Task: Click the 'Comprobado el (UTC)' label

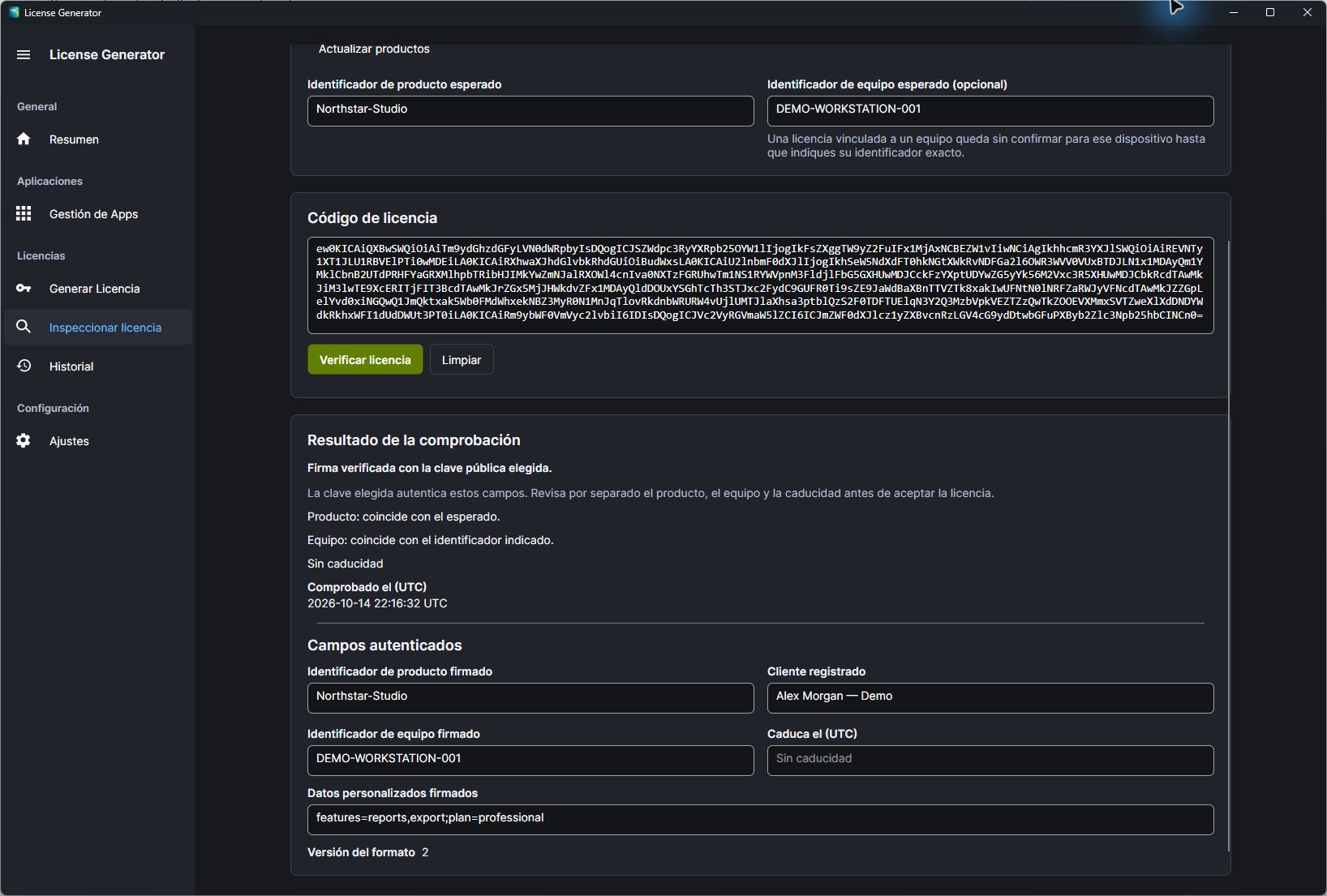Action: [x=367, y=587]
